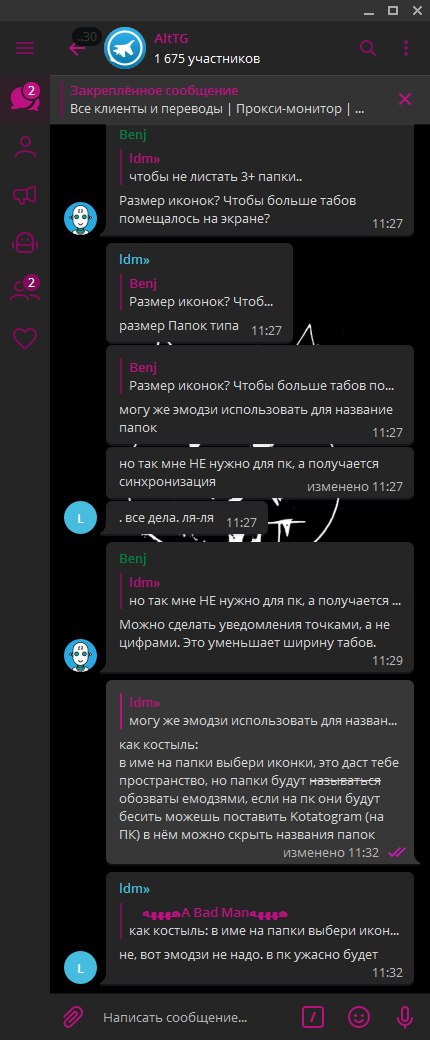Search in this chat with magnifier icon
The width and height of the screenshot is (430, 1040).
click(368, 48)
